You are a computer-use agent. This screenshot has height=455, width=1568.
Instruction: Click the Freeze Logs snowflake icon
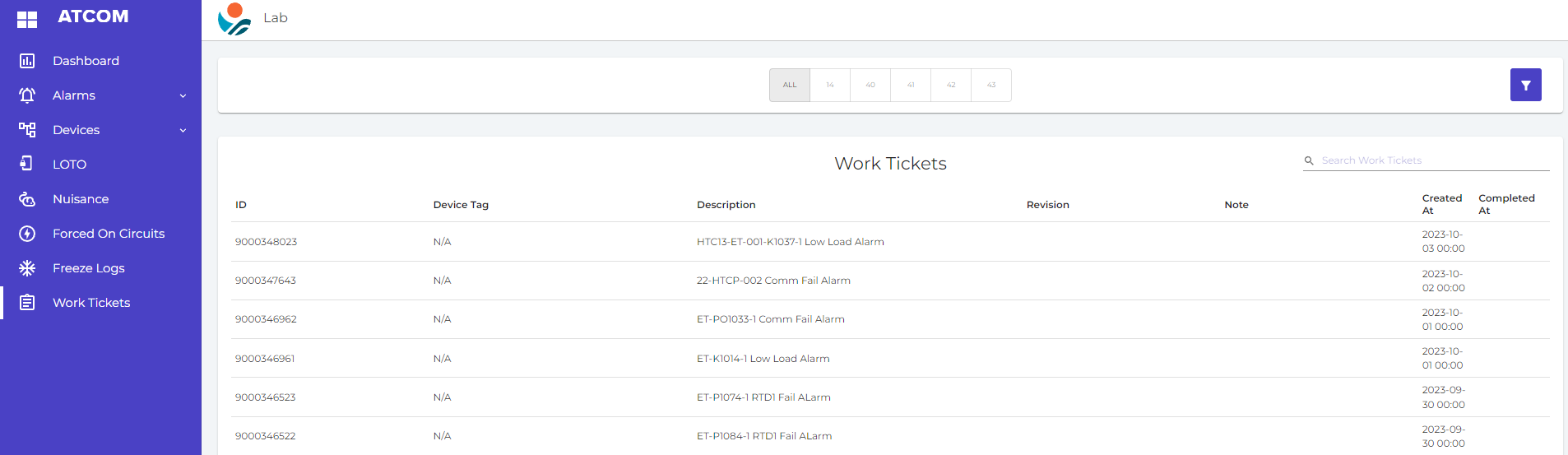coord(27,268)
